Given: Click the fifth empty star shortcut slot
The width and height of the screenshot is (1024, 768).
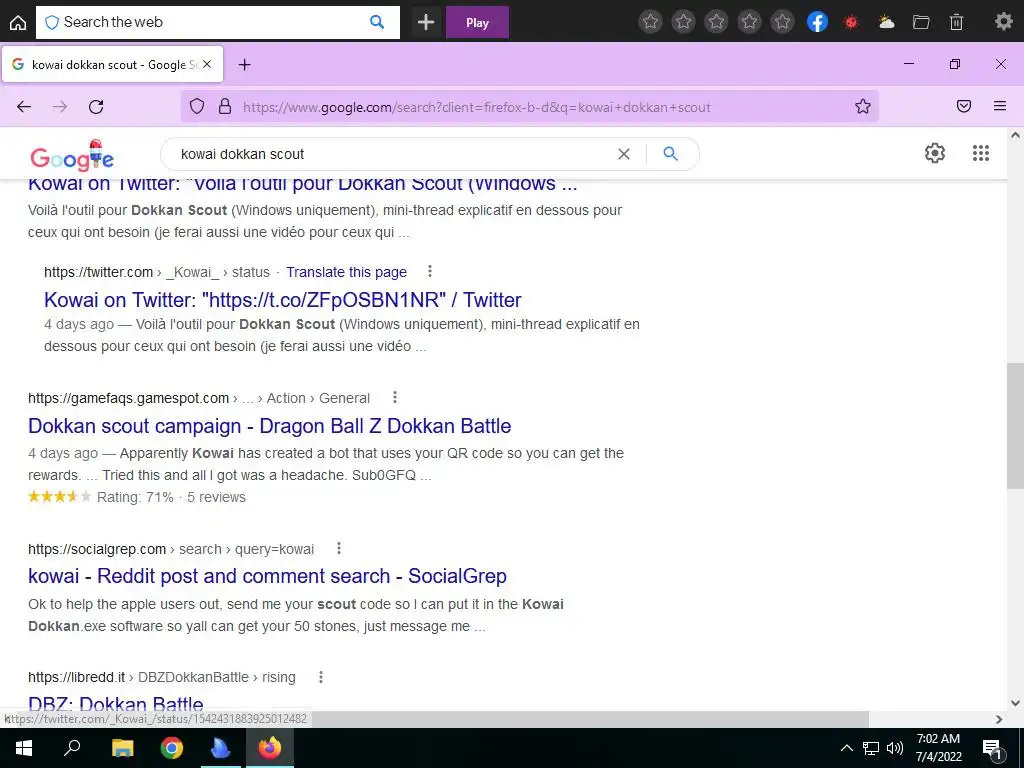Looking at the screenshot, I should (x=782, y=22).
